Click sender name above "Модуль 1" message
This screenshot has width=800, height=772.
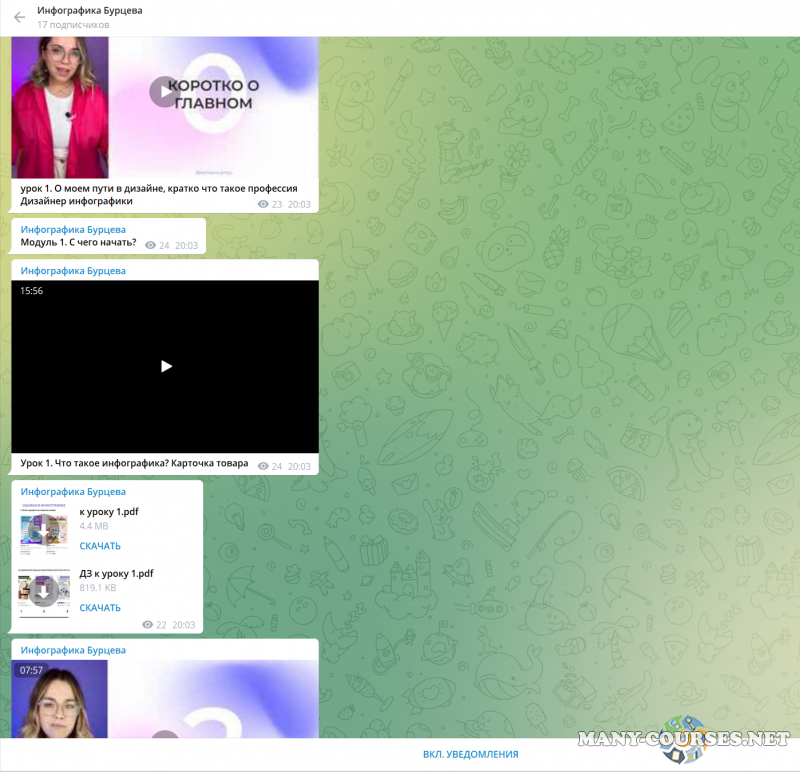coord(73,229)
